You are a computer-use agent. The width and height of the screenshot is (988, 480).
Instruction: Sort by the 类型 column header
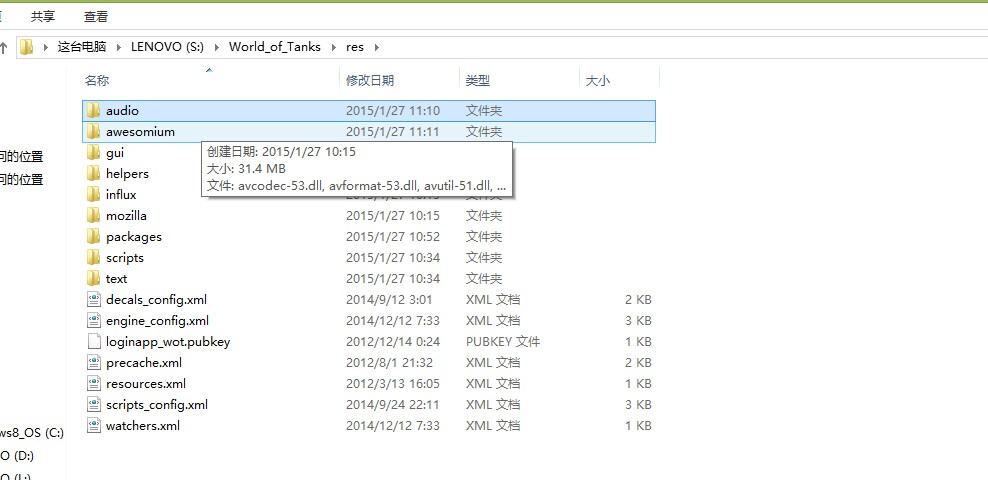[x=478, y=81]
